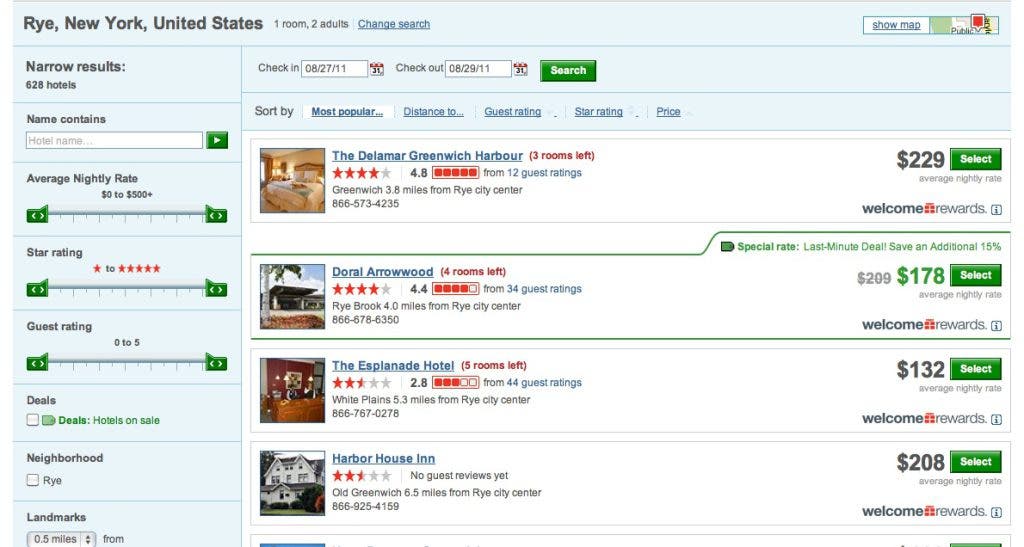Click the struck-through $209 price
This screenshot has height=547, width=1024.
pyautogui.click(x=874, y=278)
